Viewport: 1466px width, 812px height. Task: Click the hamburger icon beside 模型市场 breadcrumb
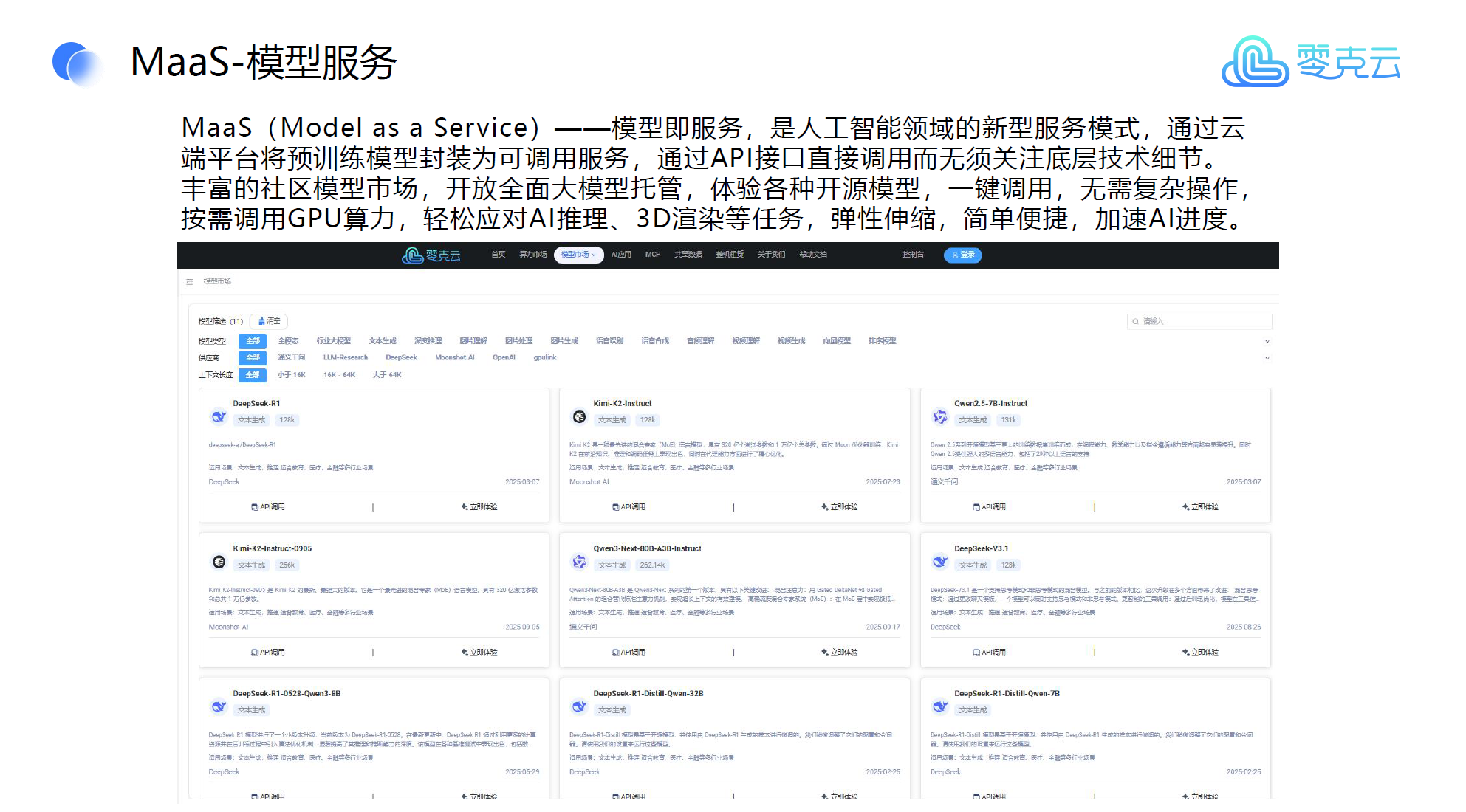pyautogui.click(x=190, y=281)
